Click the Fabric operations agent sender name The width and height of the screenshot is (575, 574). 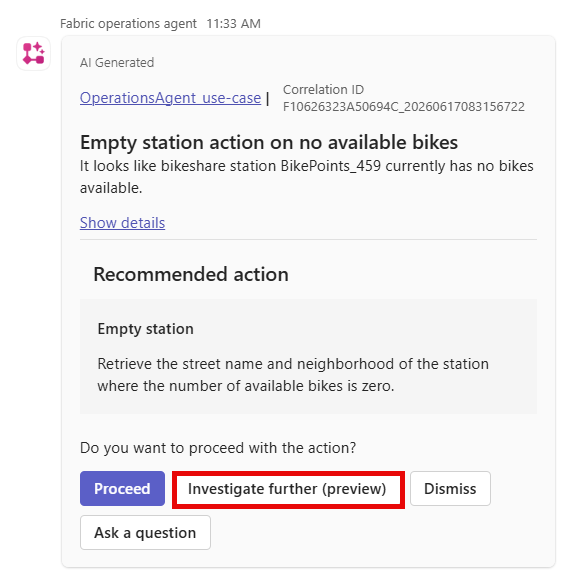(128, 24)
